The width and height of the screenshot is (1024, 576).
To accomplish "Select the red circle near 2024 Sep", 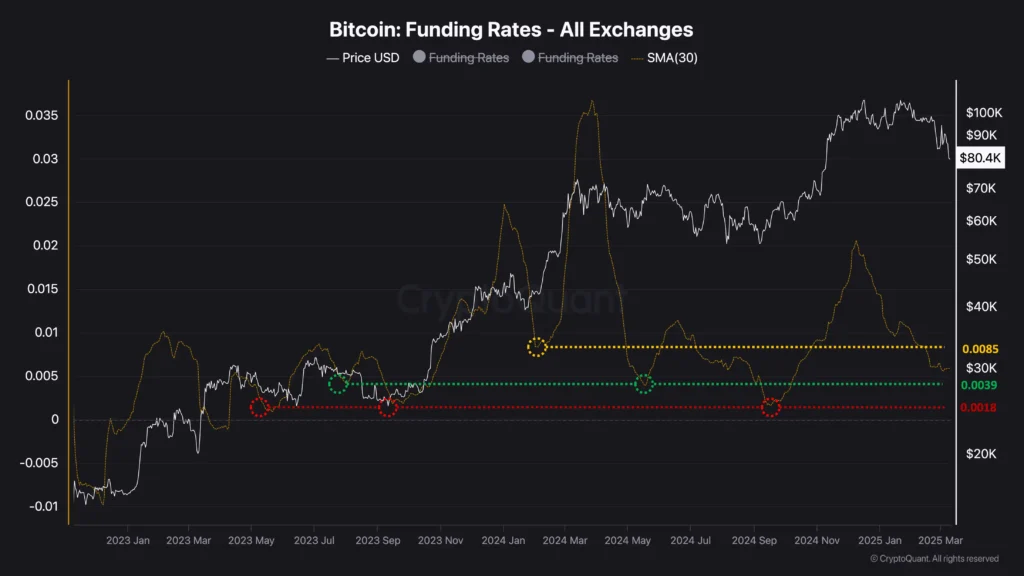I will [x=770, y=407].
